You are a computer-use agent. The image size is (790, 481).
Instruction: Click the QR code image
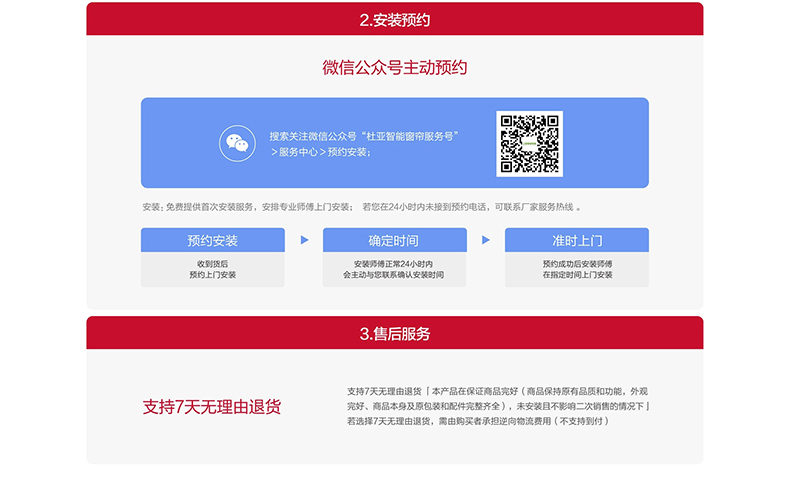(x=529, y=143)
